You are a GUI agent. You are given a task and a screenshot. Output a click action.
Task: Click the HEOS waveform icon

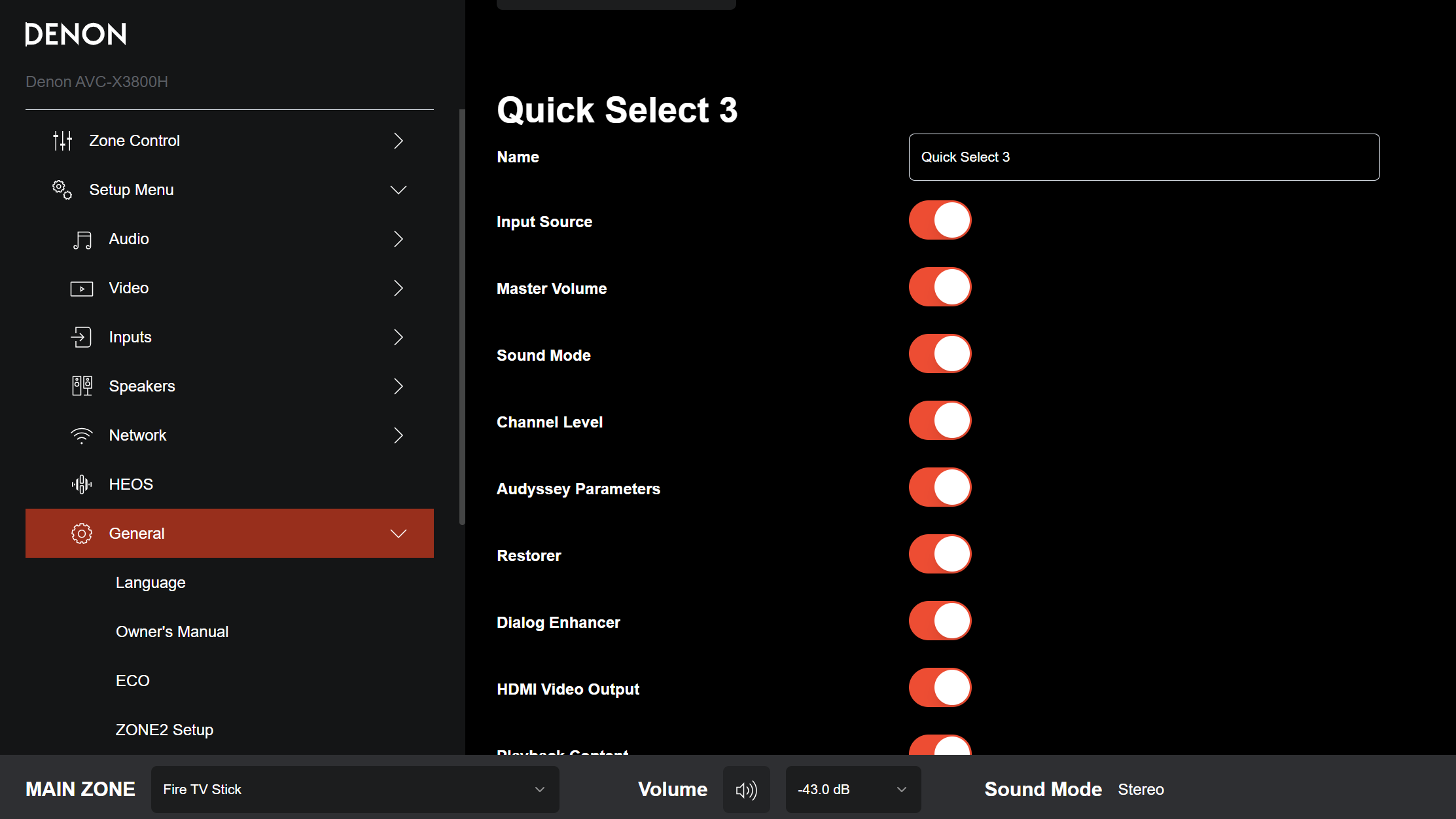[x=82, y=484]
